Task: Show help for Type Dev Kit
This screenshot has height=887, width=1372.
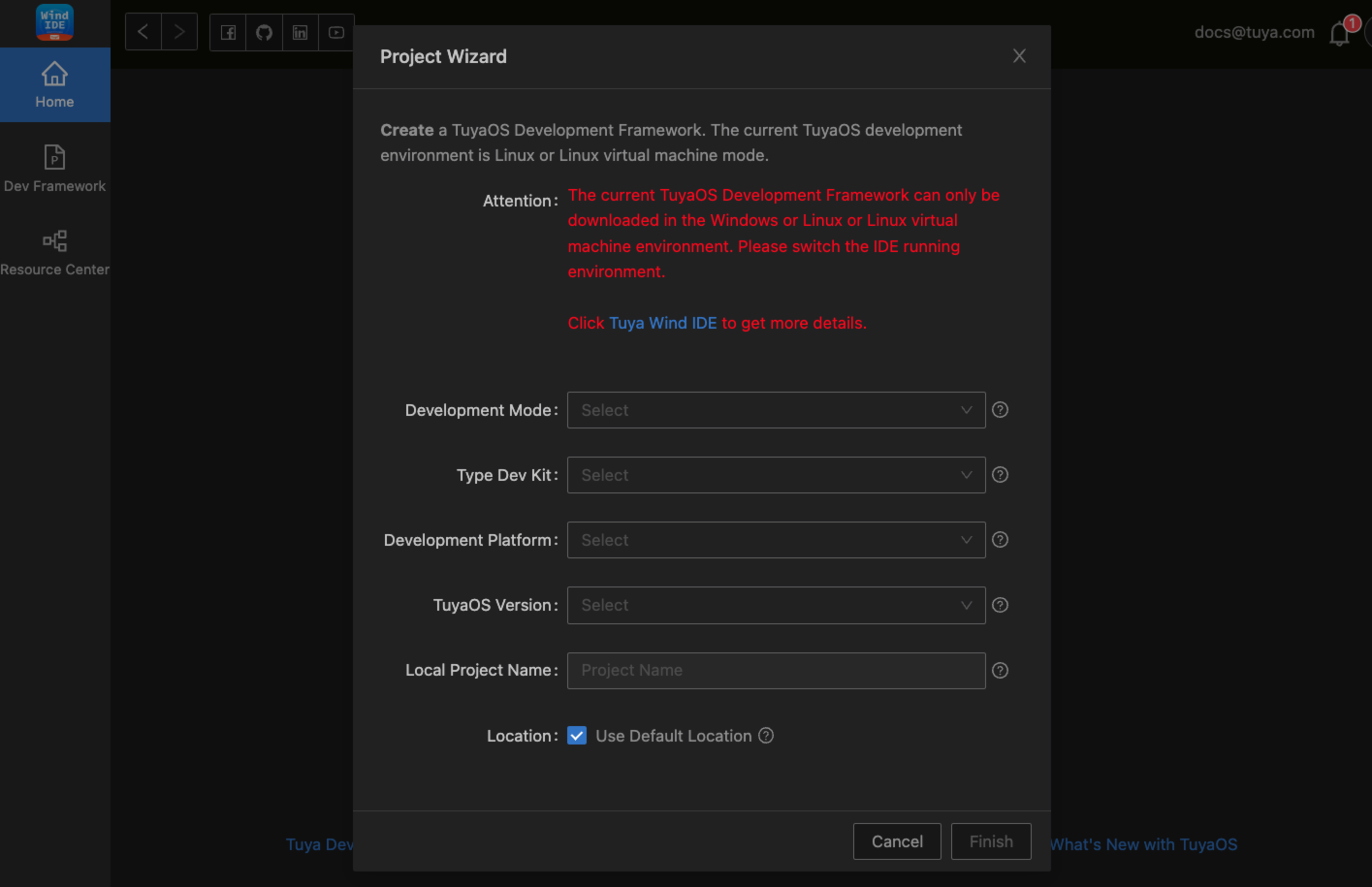Action: click(x=1001, y=475)
